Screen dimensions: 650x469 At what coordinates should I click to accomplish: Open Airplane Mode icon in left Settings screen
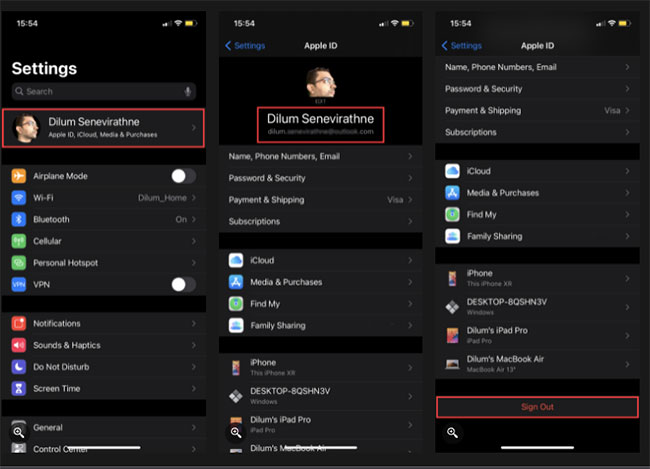tap(19, 176)
